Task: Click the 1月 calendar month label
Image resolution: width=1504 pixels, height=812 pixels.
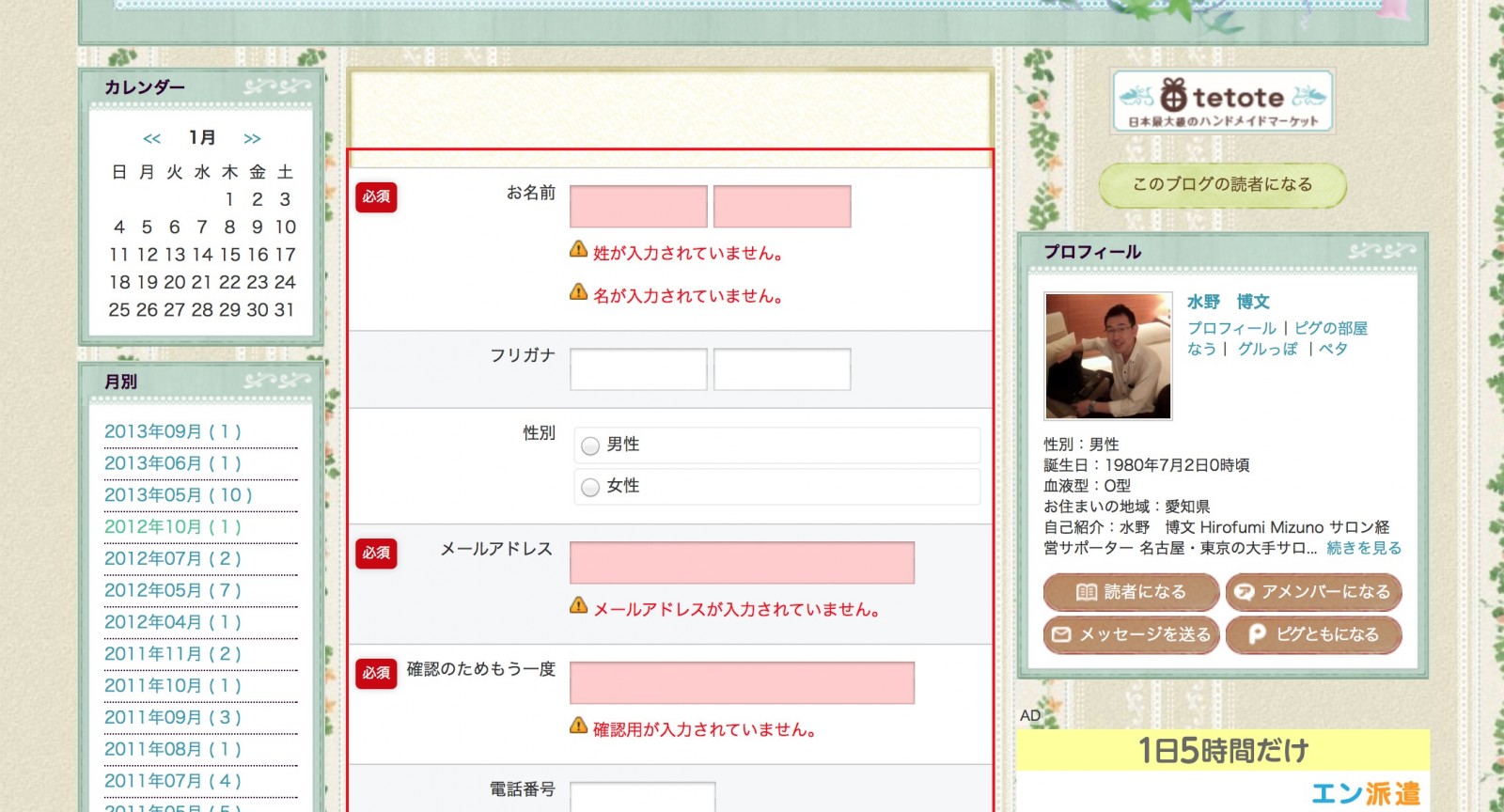Action: tap(202, 138)
